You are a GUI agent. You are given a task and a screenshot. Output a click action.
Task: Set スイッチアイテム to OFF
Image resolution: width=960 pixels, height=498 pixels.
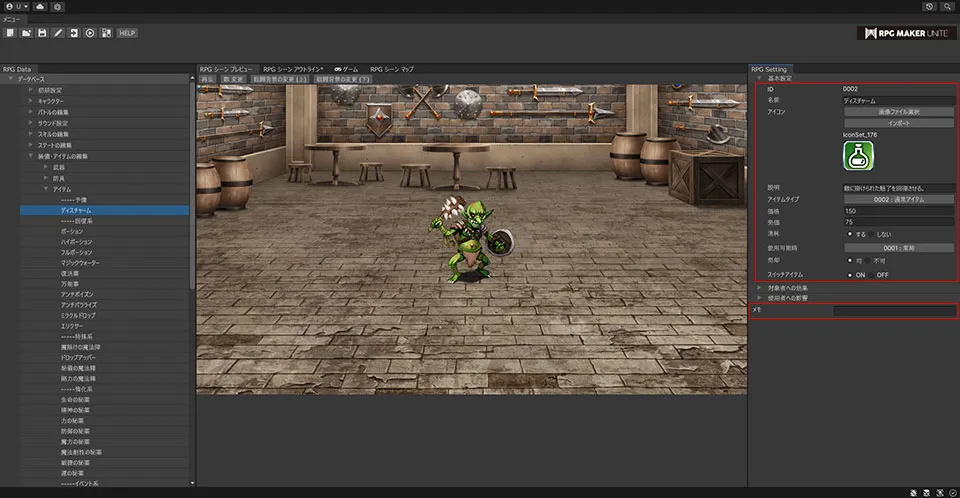pyautogui.click(x=871, y=274)
